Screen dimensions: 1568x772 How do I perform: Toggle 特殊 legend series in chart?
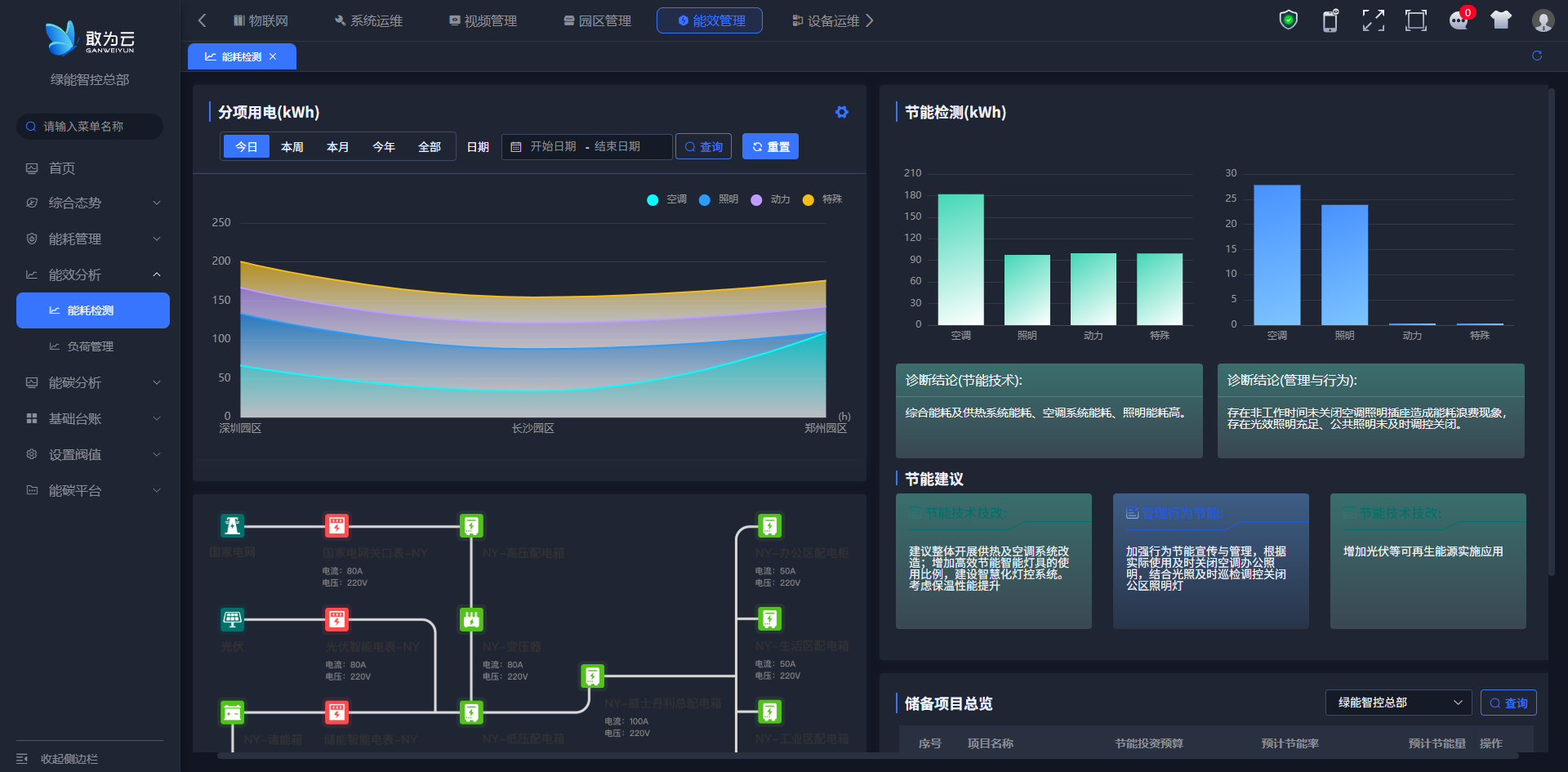(822, 199)
